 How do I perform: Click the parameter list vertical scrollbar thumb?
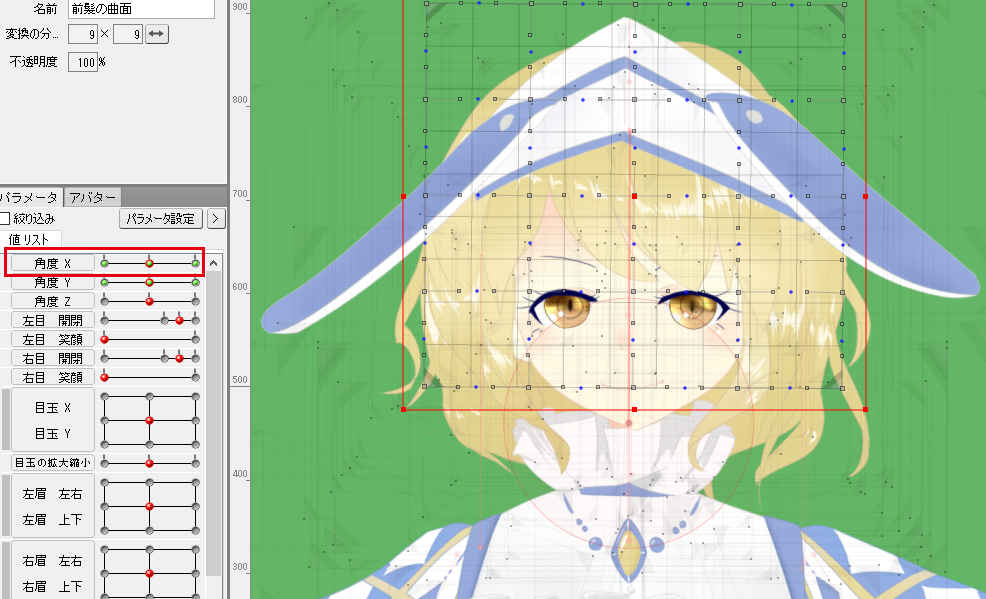pyautogui.click(x=214, y=424)
